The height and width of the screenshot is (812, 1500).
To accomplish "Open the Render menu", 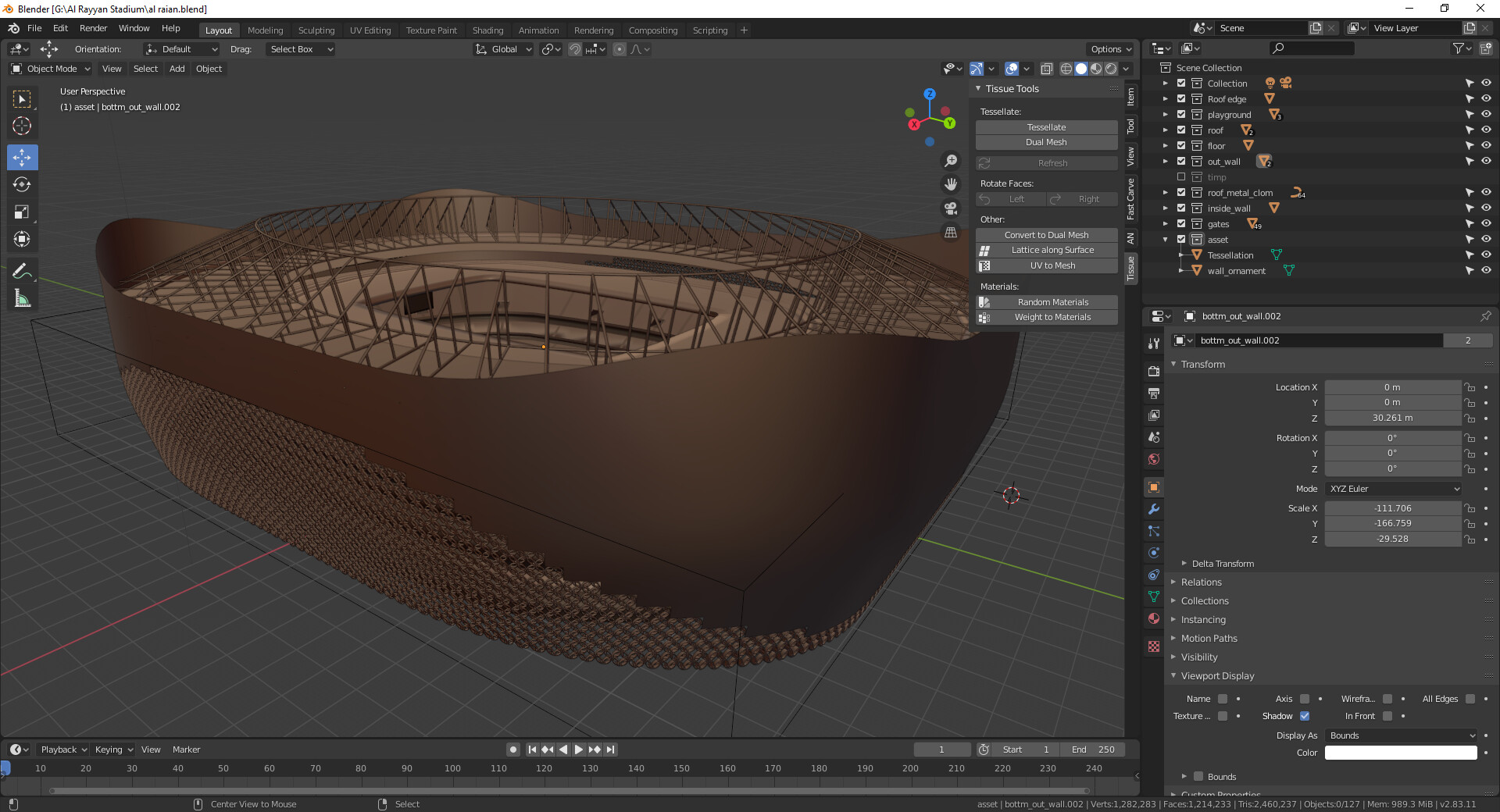I will (93, 28).
